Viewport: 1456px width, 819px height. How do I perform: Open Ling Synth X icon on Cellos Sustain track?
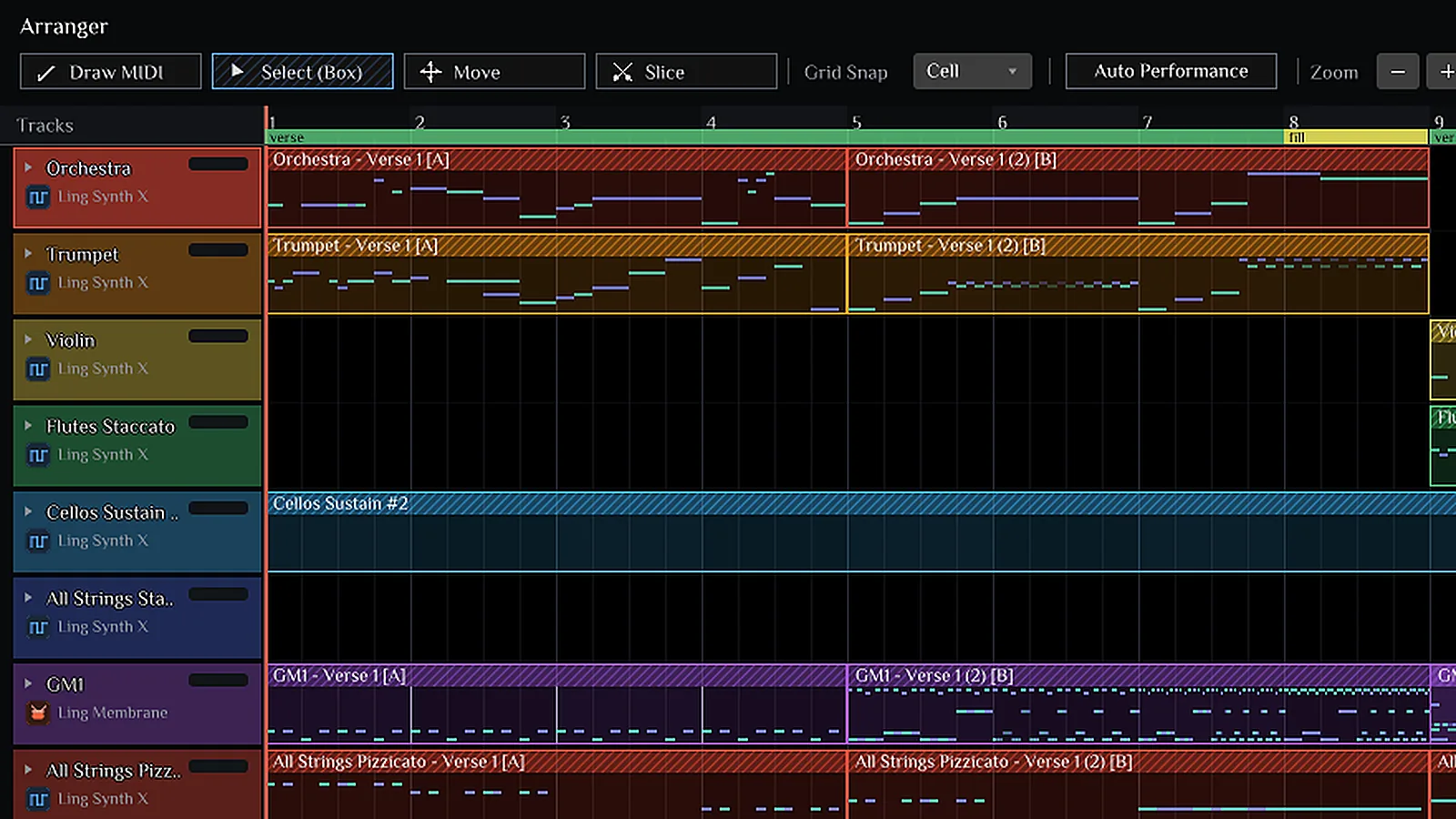(x=38, y=541)
